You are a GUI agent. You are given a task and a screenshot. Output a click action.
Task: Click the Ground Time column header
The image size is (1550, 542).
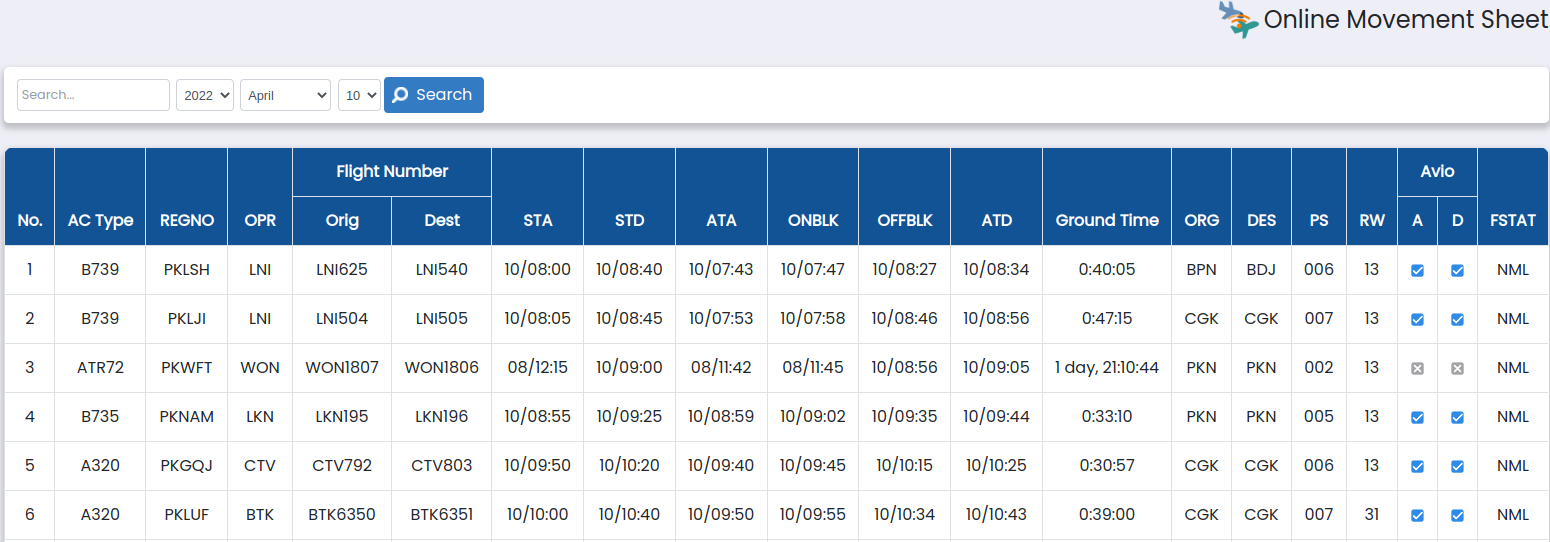[x=1107, y=220]
